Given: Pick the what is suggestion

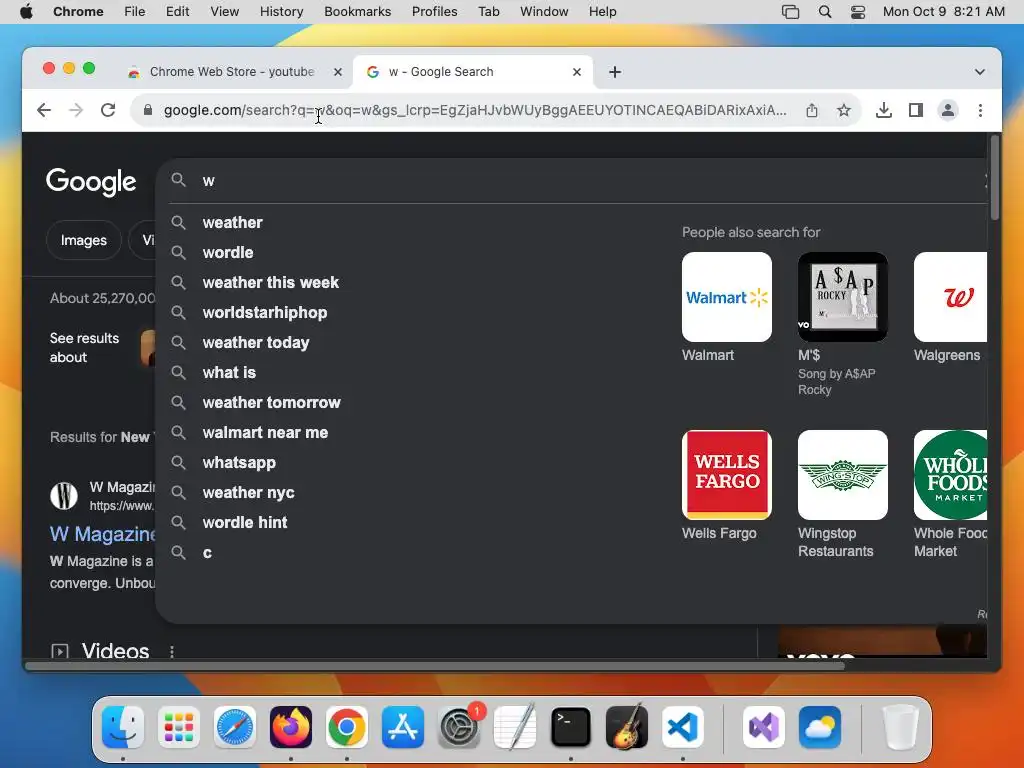Looking at the screenshot, I should click(229, 373).
